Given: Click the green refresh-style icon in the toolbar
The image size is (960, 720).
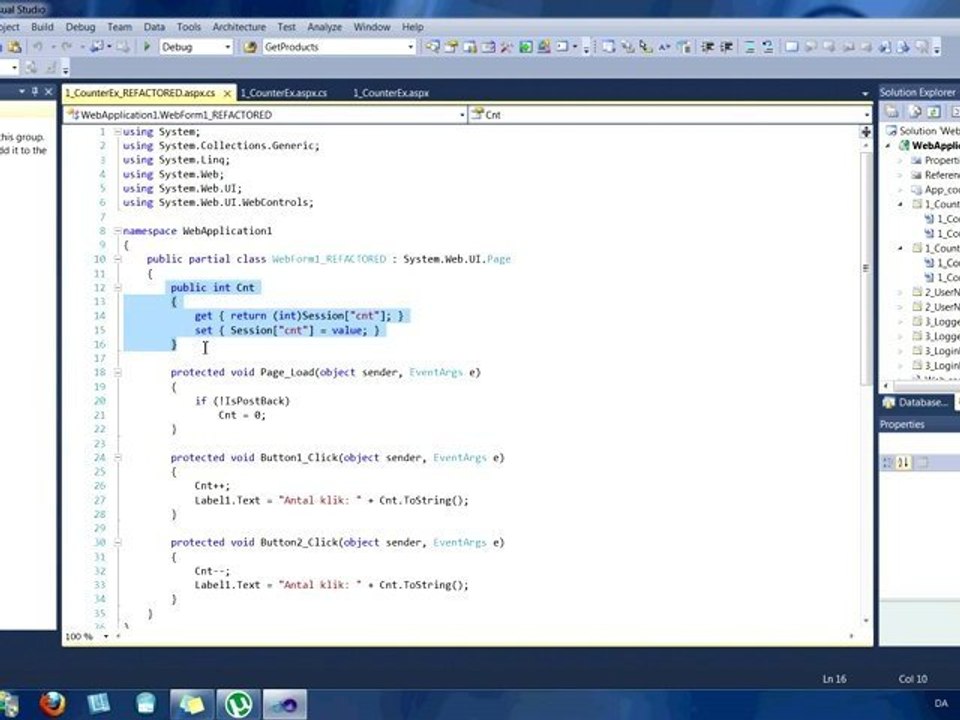Looking at the screenshot, I should (x=525, y=47).
